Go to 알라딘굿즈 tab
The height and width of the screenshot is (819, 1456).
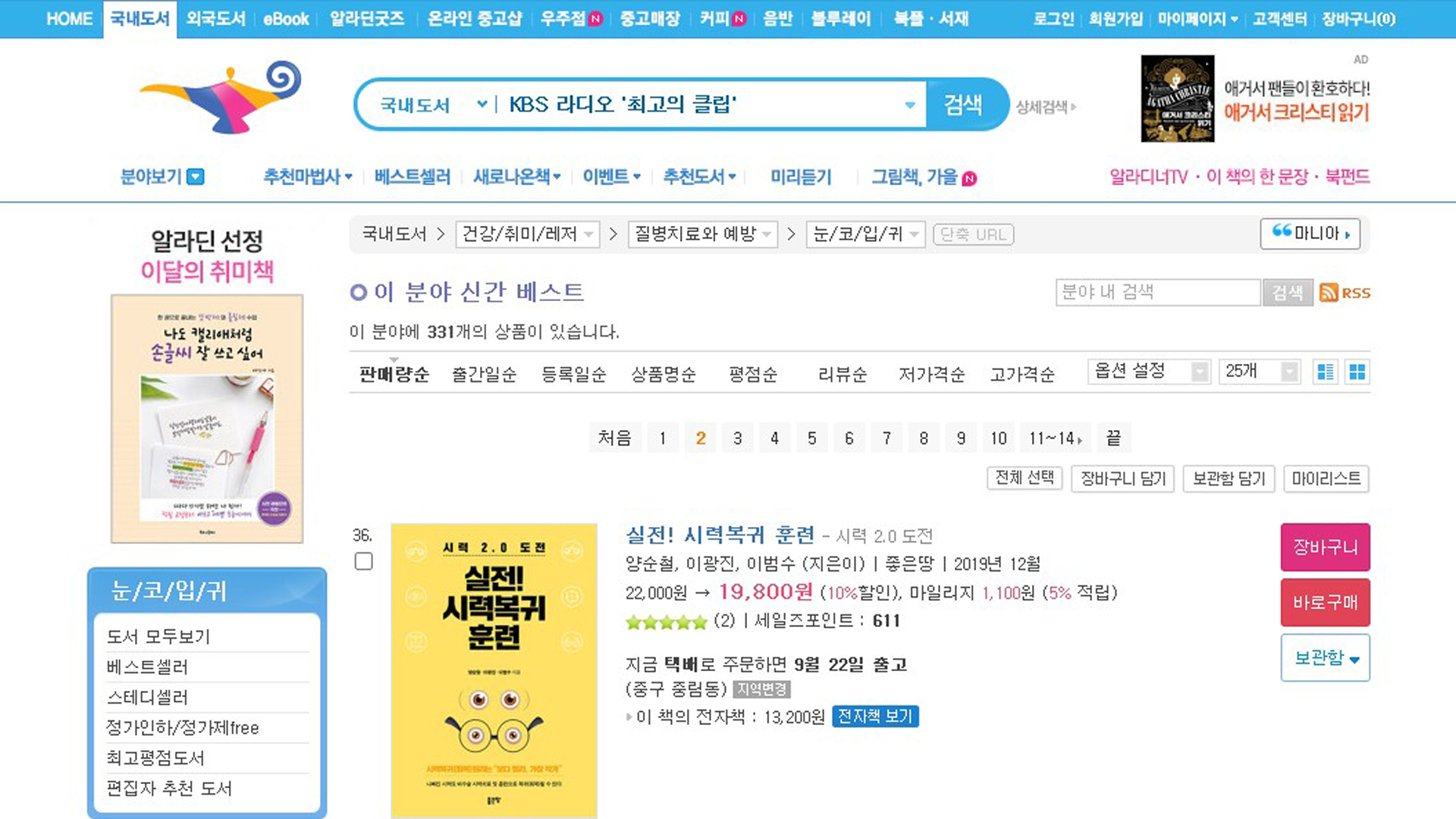click(x=367, y=19)
